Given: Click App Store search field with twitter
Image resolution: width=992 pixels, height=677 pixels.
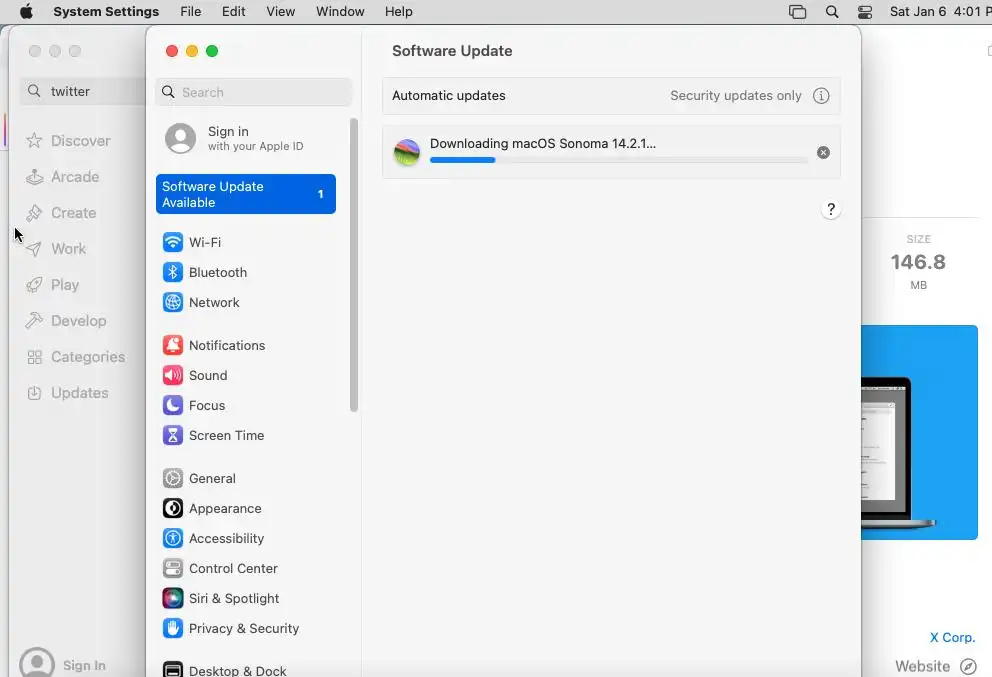Looking at the screenshot, I should pos(83,91).
